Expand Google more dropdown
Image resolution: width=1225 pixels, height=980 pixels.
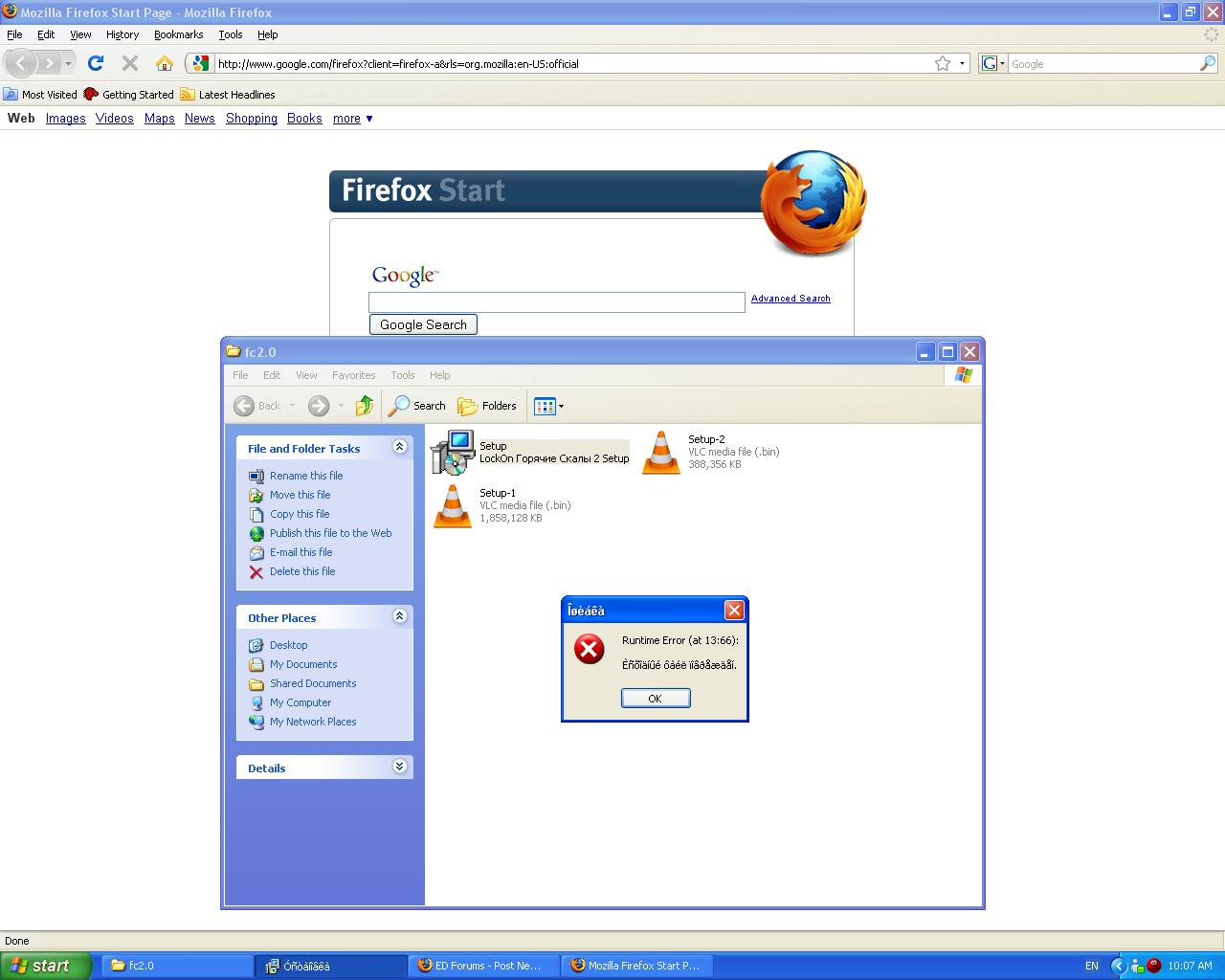pos(353,119)
